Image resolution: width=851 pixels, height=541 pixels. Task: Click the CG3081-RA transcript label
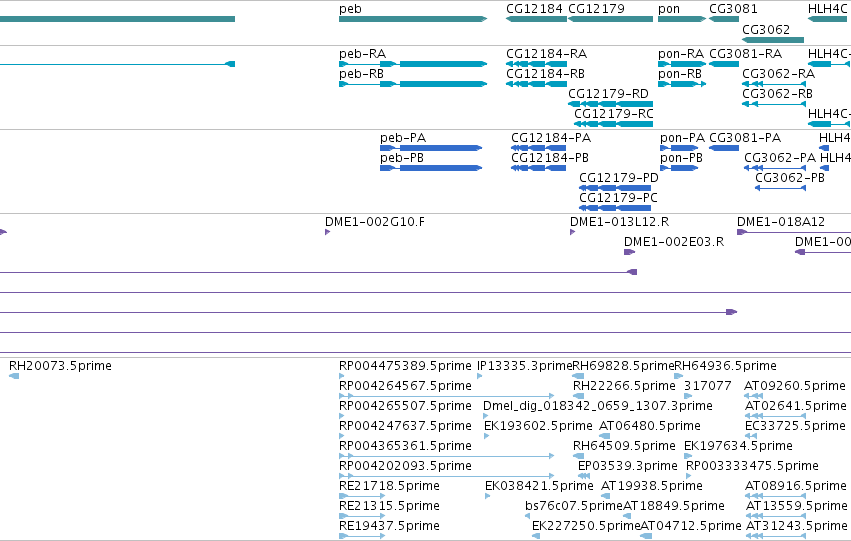(x=746, y=54)
